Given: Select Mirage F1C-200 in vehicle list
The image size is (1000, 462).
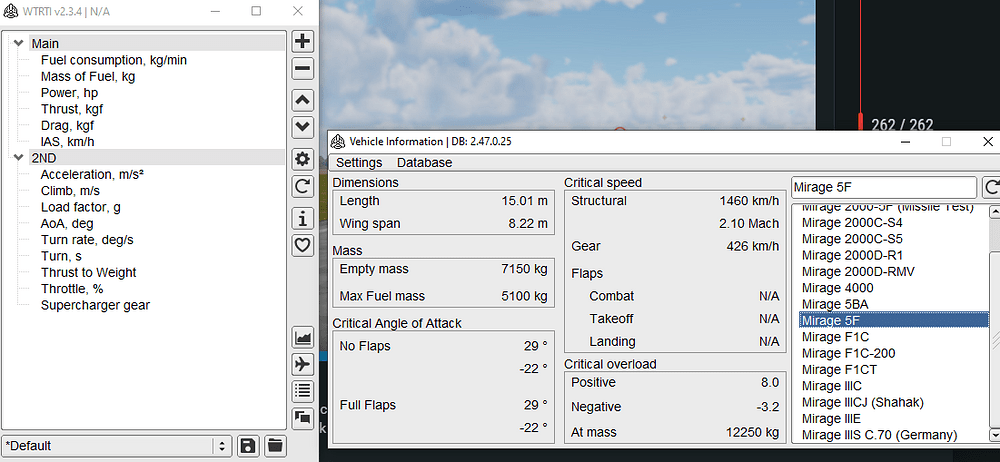Looking at the screenshot, I should (x=848, y=353).
